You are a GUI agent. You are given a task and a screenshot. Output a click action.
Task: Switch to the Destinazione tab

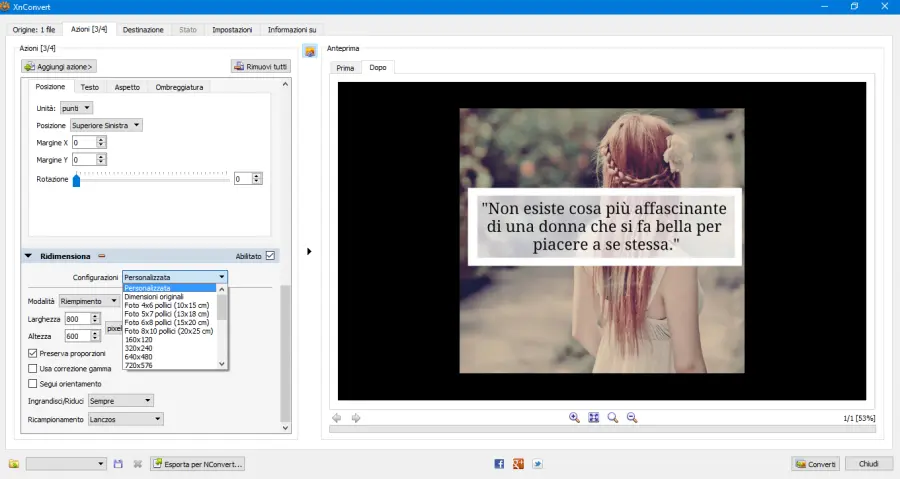pyautogui.click(x=143, y=30)
